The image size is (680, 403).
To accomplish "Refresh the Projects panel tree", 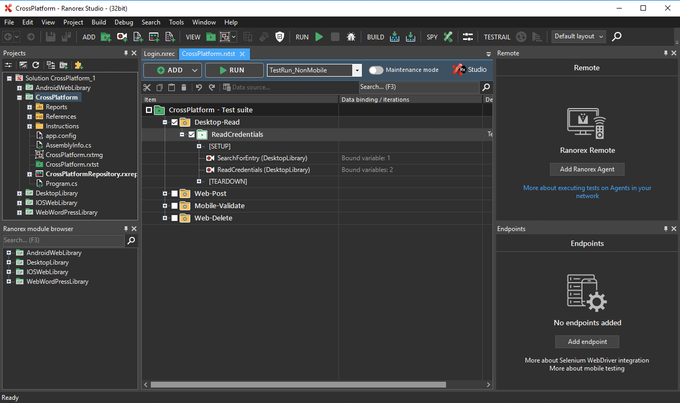I will click(36, 65).
